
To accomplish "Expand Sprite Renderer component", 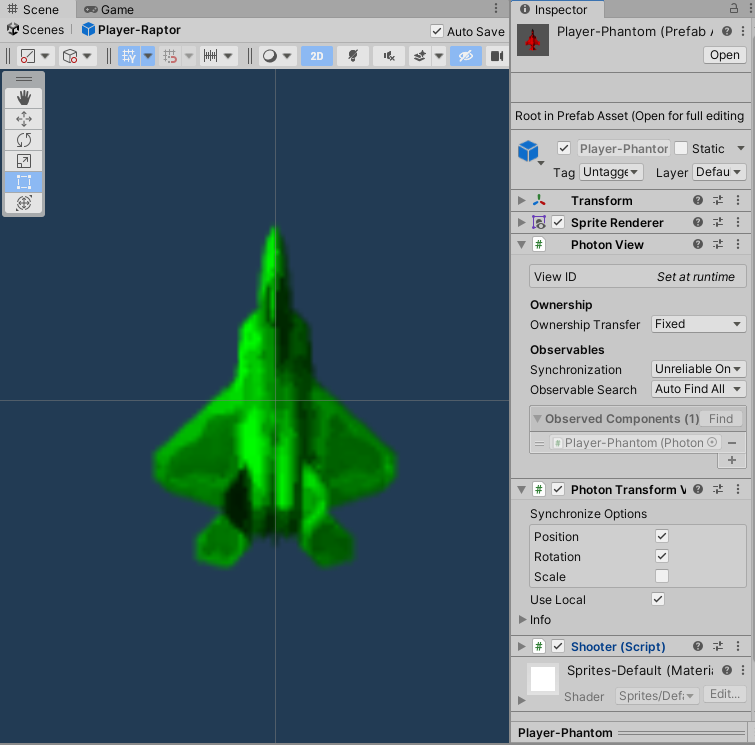I will [x=521, y=222].
